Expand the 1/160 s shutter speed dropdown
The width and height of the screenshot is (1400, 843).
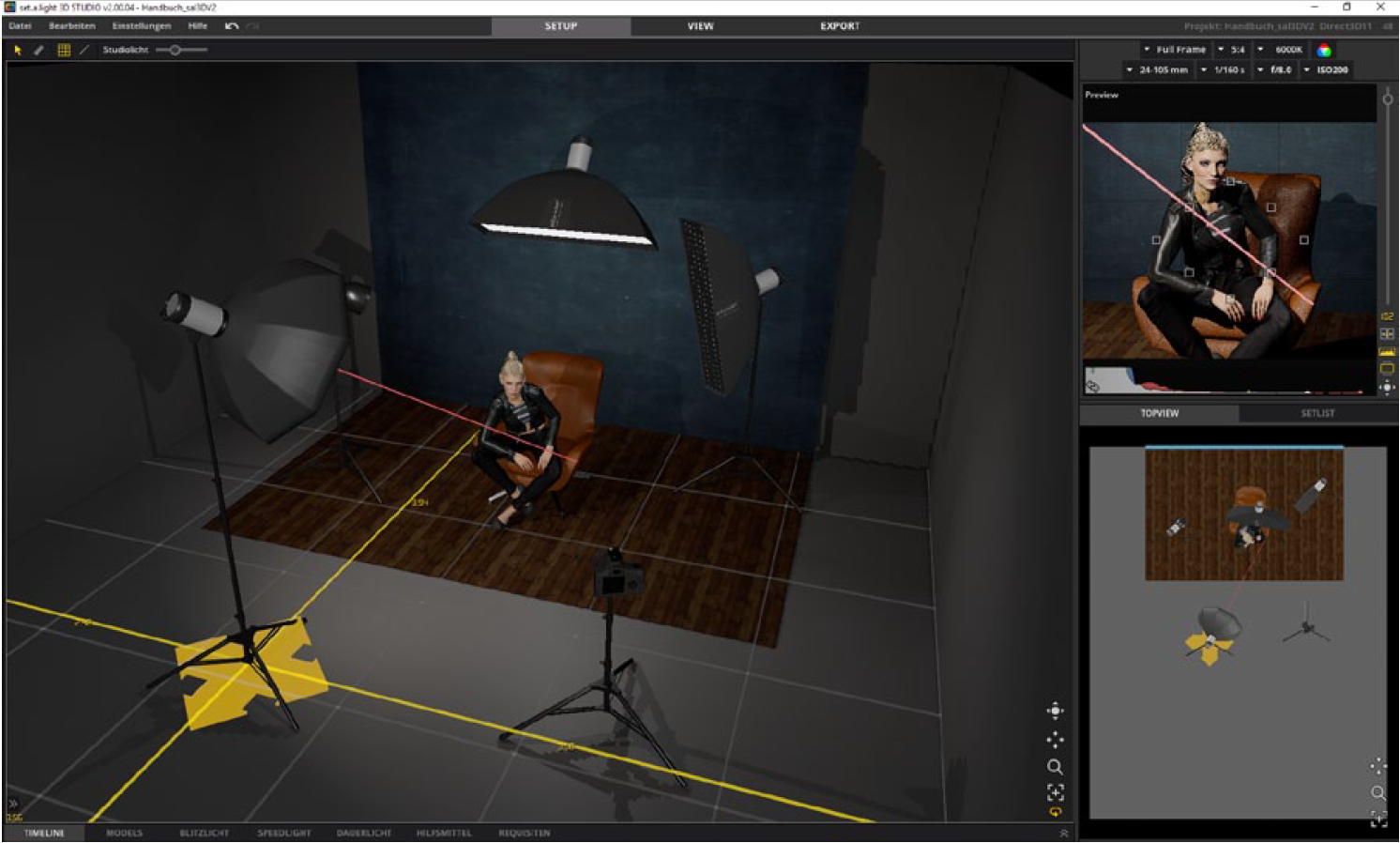click(1224, 70)
